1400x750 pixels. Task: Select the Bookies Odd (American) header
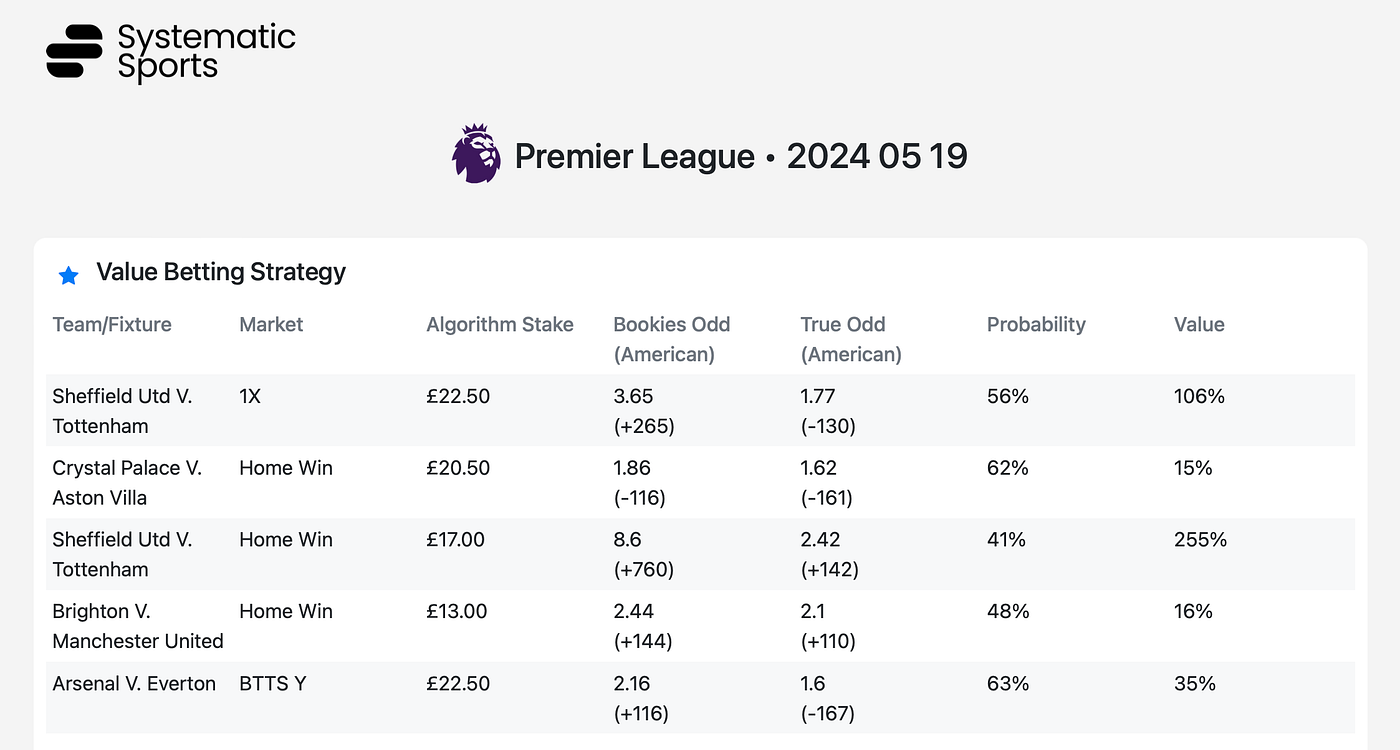[x=671, y=339]
